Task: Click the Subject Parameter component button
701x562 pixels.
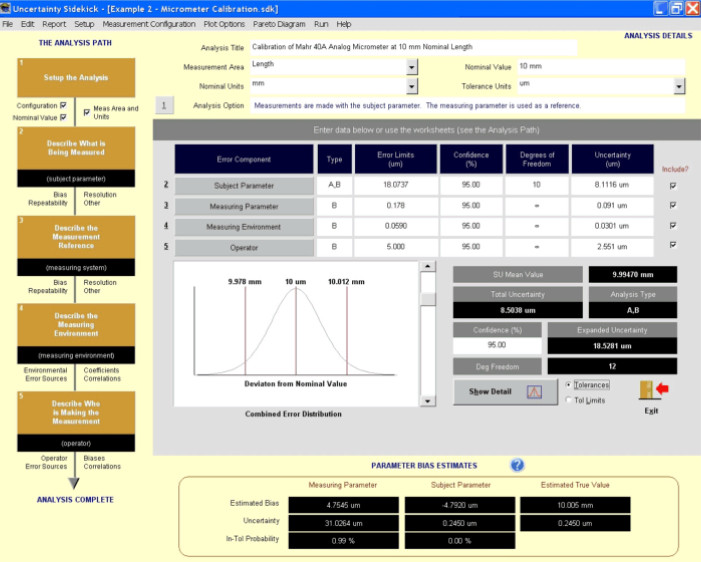Action: point(244,186)
